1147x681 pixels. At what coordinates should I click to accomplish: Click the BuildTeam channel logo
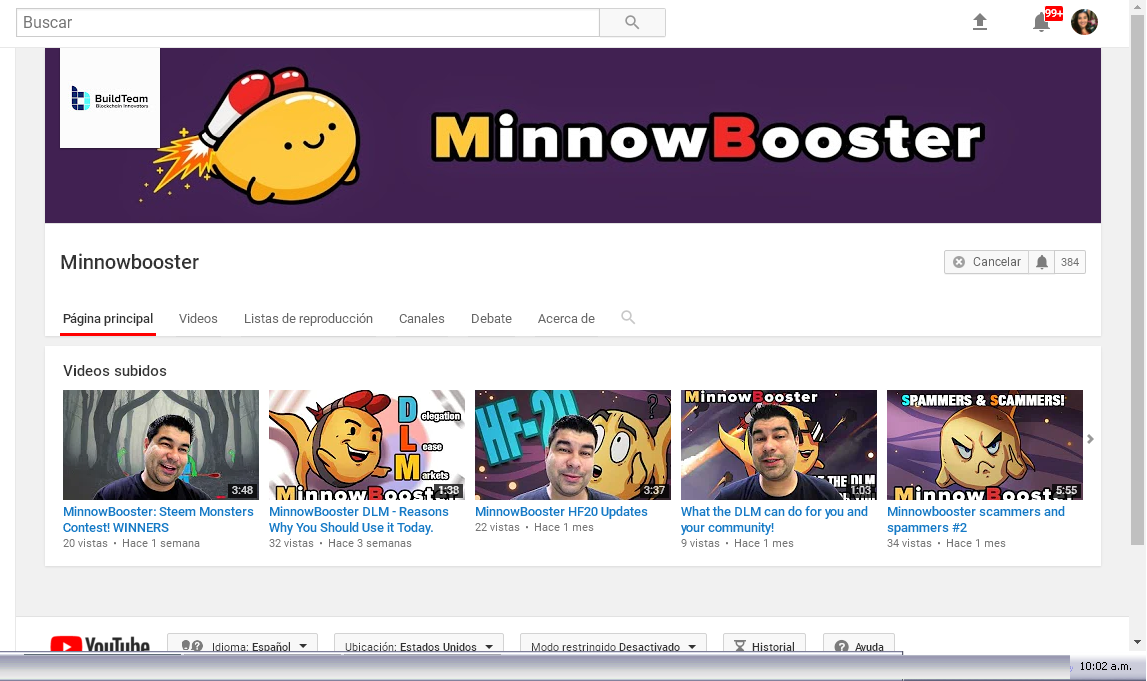click(x=110, y=98)
